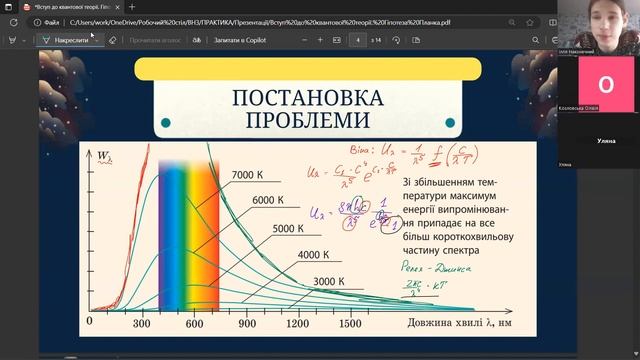Viewport: 640px width, 360px height.
Task: Click the '4000 K' curve label
Action: 313,255
